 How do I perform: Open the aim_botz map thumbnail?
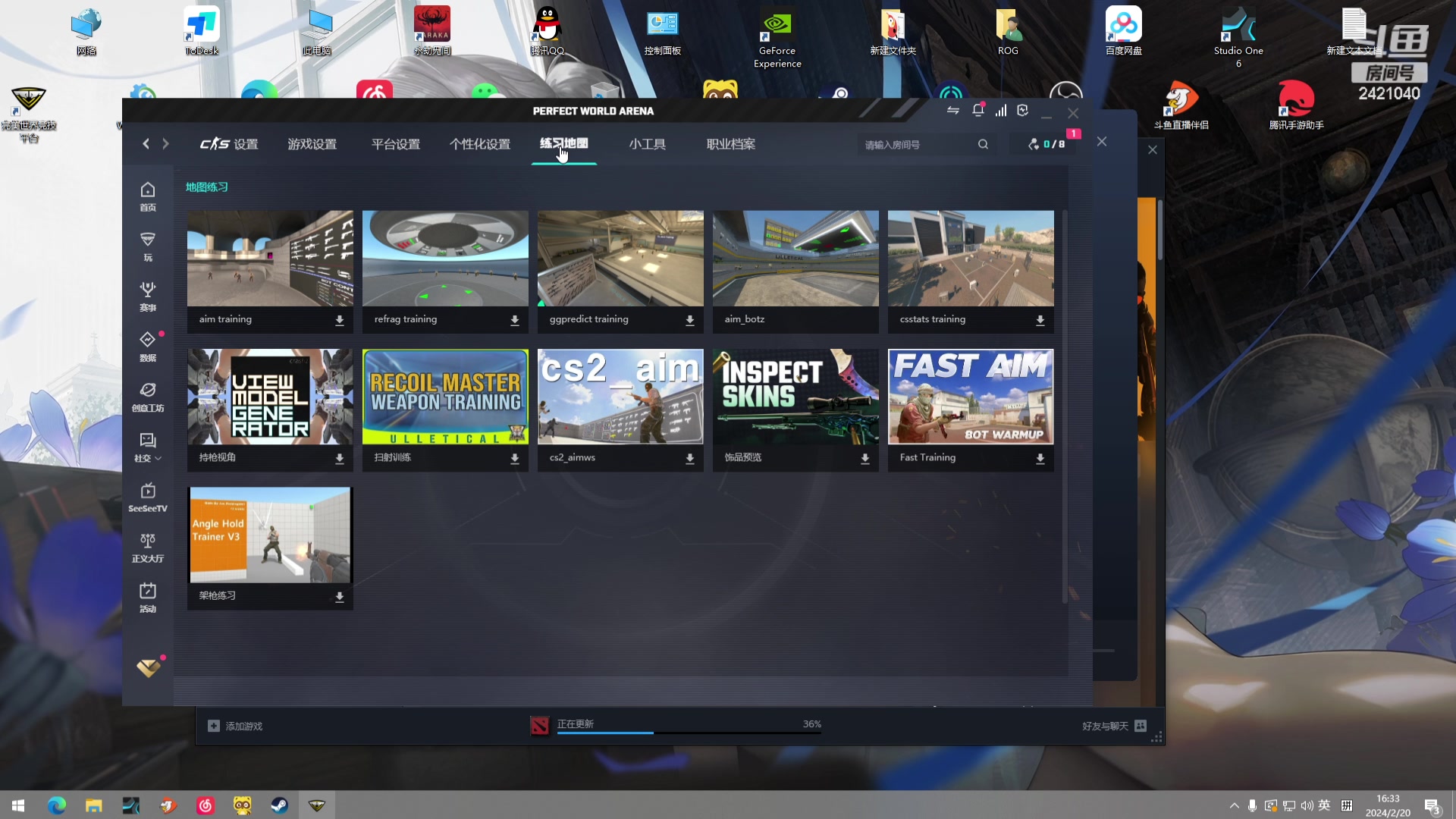pos(795,259)
